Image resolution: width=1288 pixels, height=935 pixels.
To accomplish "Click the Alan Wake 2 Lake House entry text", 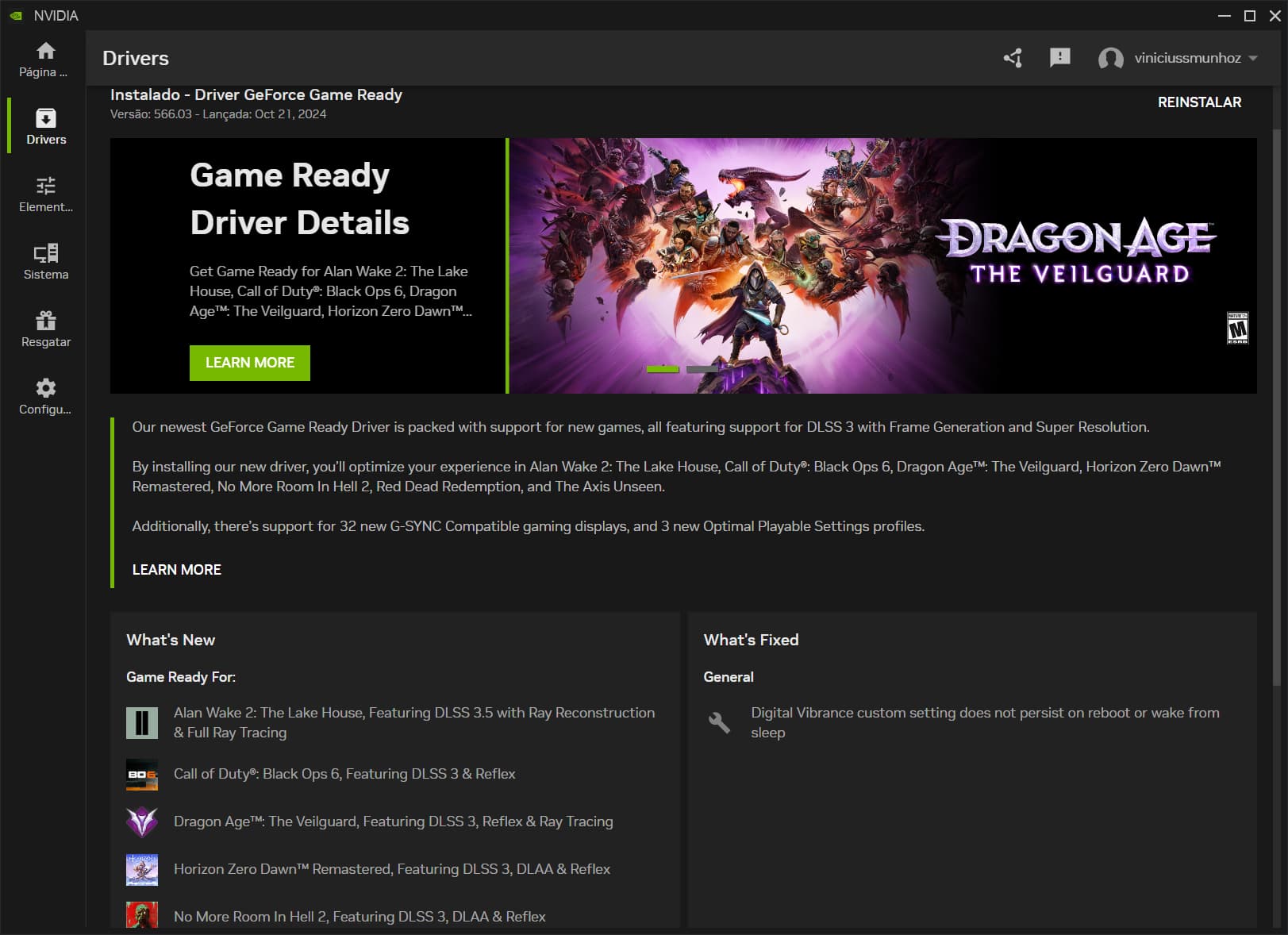I will [x=414, y=722].
